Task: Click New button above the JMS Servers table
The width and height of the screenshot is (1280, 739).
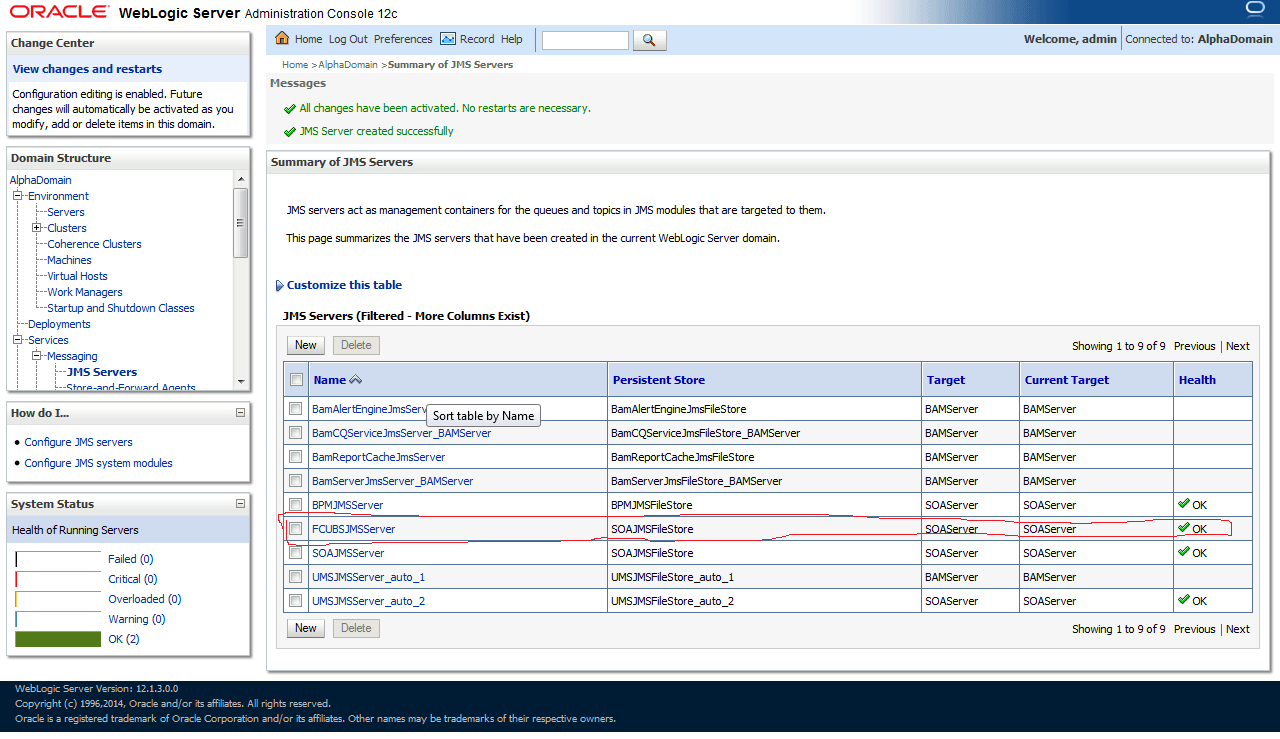Action: tap(306, 345)
